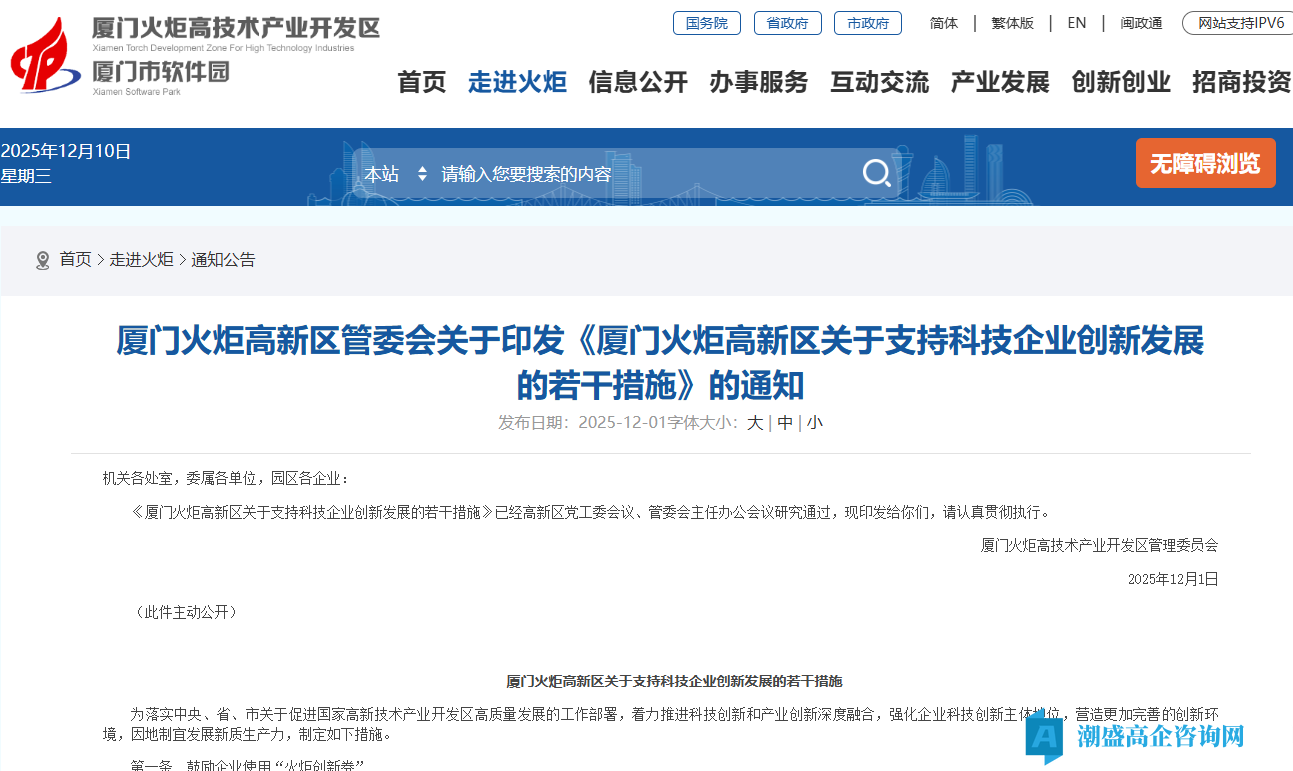Open the 办事服务 section

[x=759, y=83]
